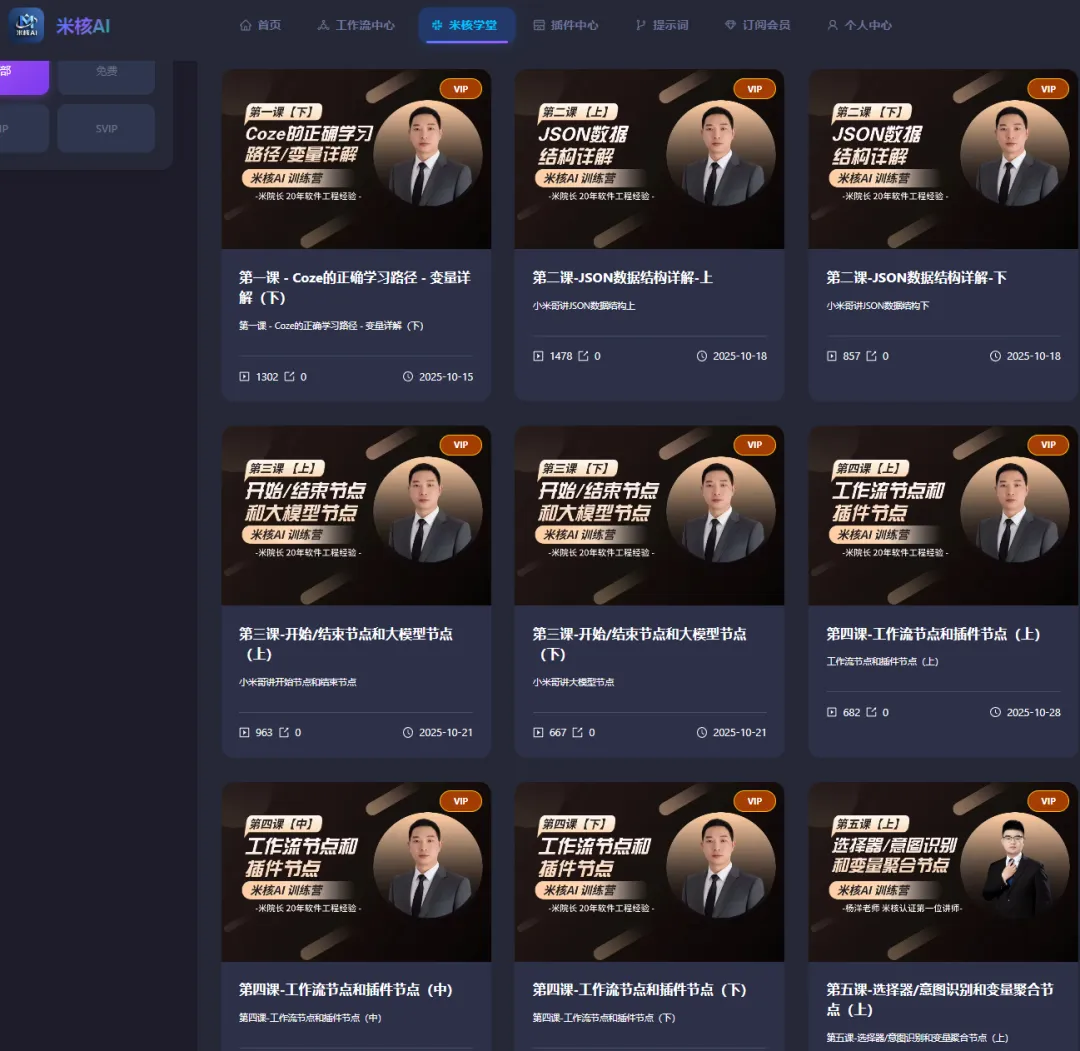
Task: Open thumbnail of 第一课【下】Coze的正确学习路径 course
Action: (x=356, y=159)
